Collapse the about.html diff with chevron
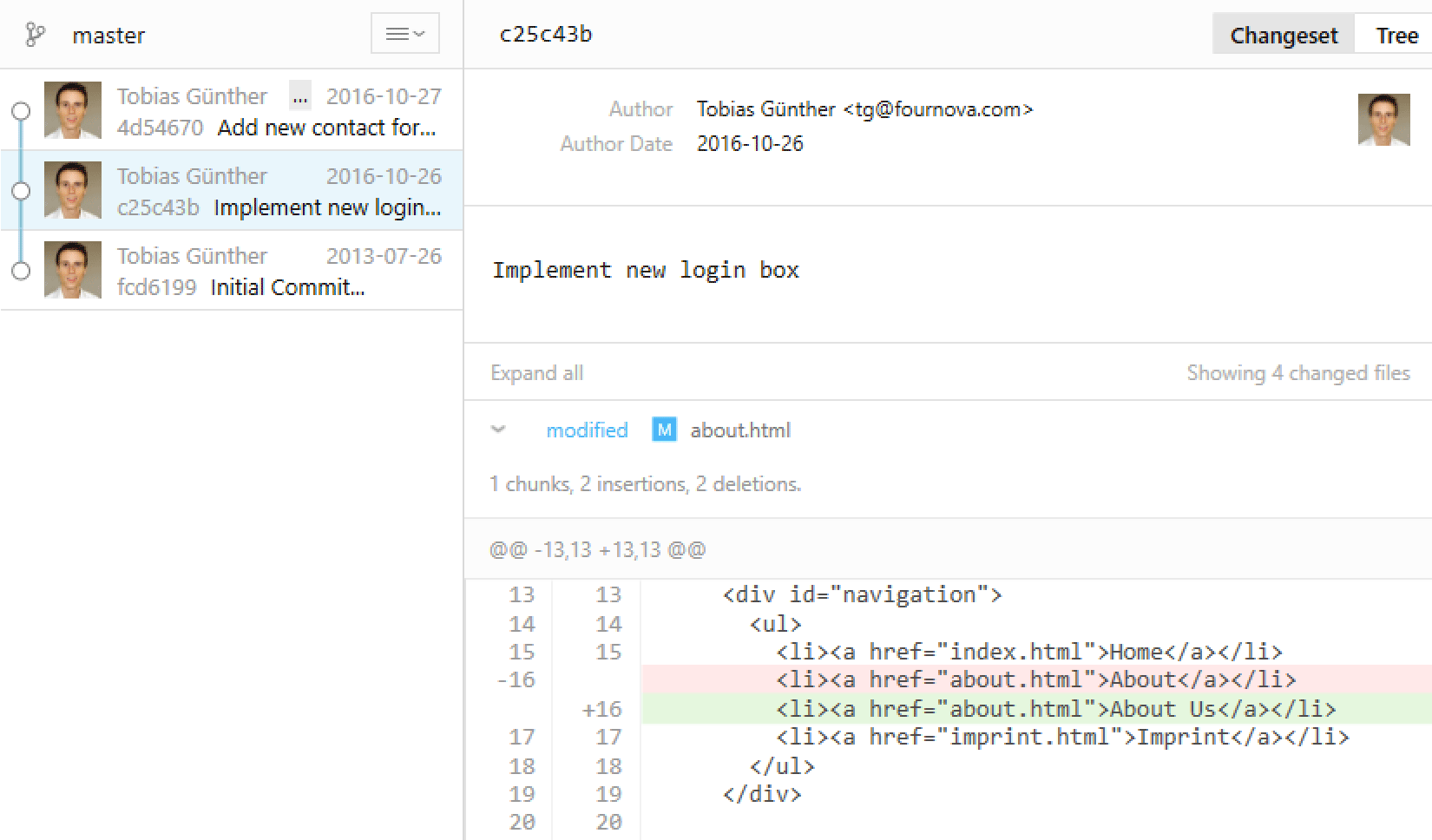 pyautogui.click(x=498, y=430)
